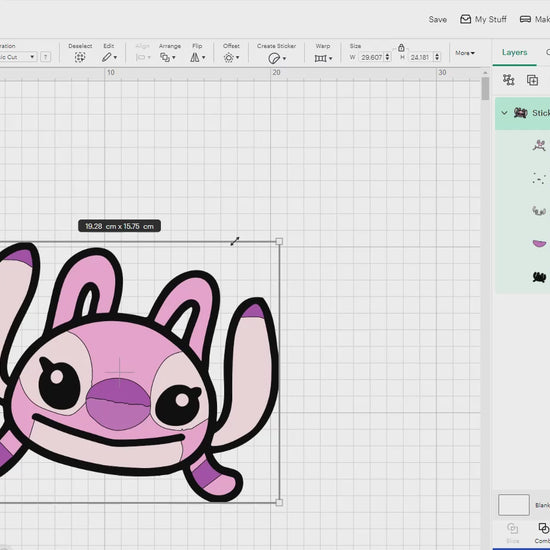This screenshot has height=550, width=550.
Task: Click the top-right resize handle of selection
Action: tap(279, 241)
